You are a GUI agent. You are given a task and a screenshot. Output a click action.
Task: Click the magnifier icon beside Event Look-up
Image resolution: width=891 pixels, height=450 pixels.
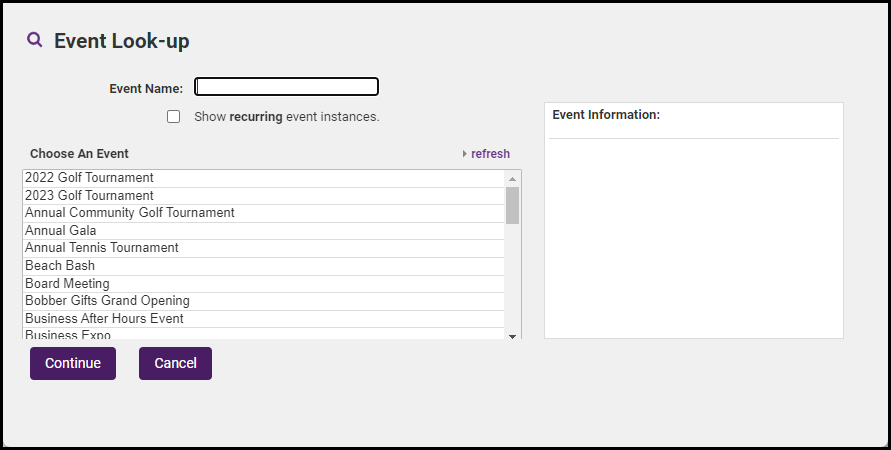pyautogui.click(x=35, y=40)
